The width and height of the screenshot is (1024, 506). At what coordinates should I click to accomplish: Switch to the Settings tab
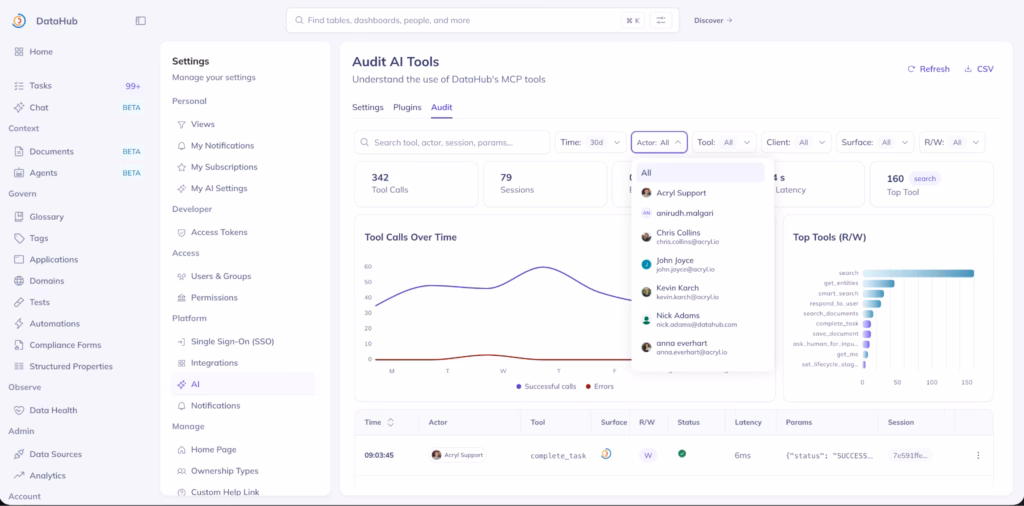tap(368, 107)
